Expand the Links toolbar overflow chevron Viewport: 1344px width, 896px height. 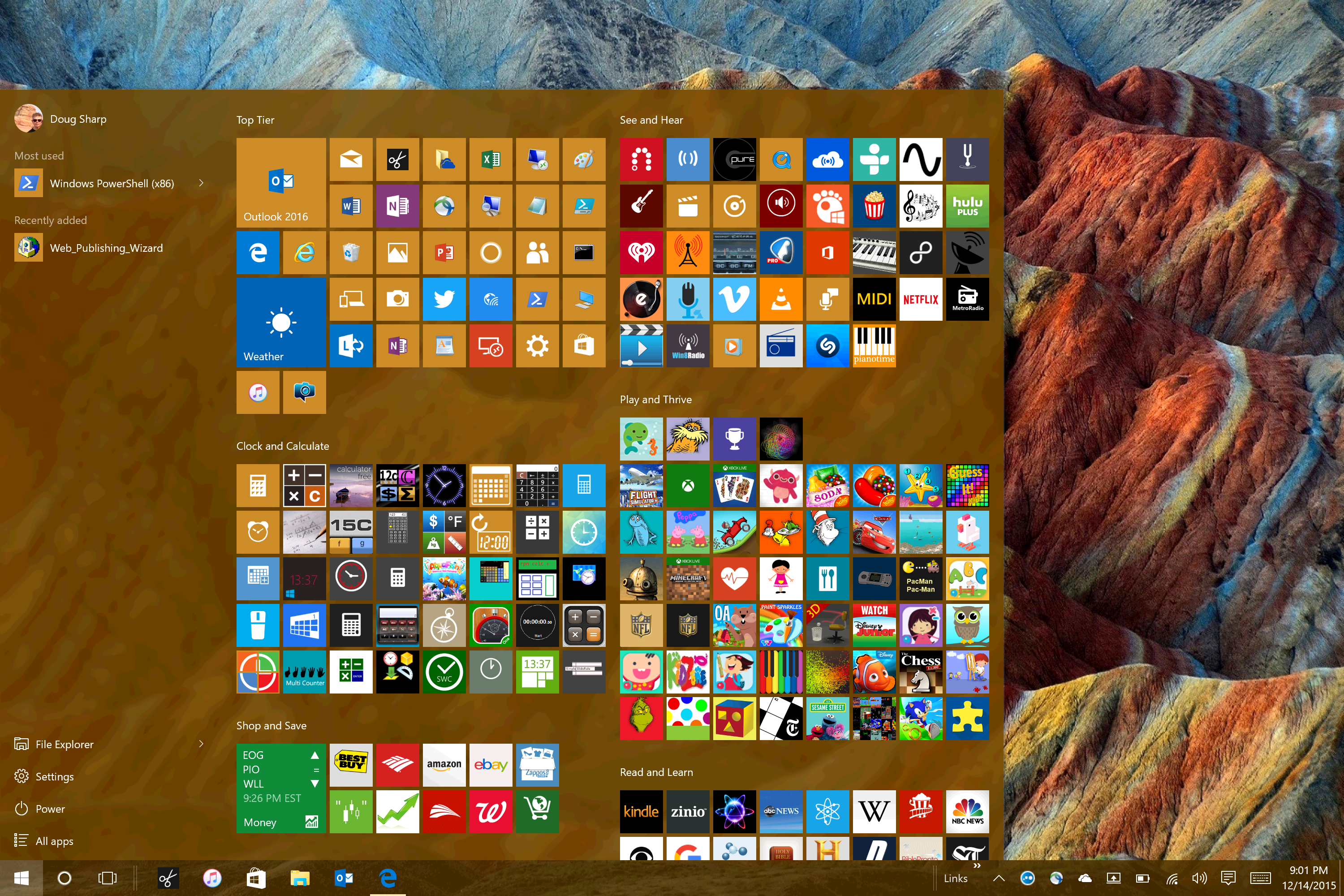click(977, 866)
